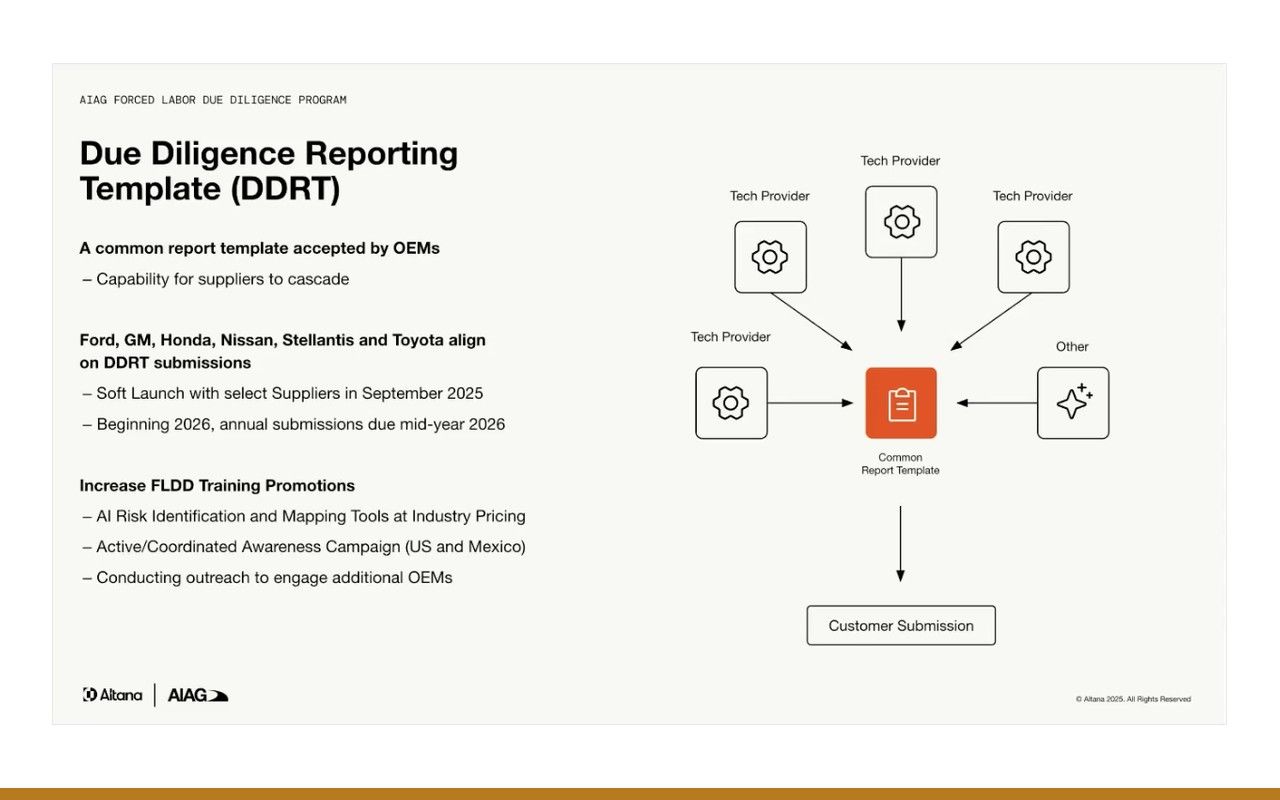
Task: Click the Tech Provider gear directly left of the clipboard
Action: (x=731, y=403)
